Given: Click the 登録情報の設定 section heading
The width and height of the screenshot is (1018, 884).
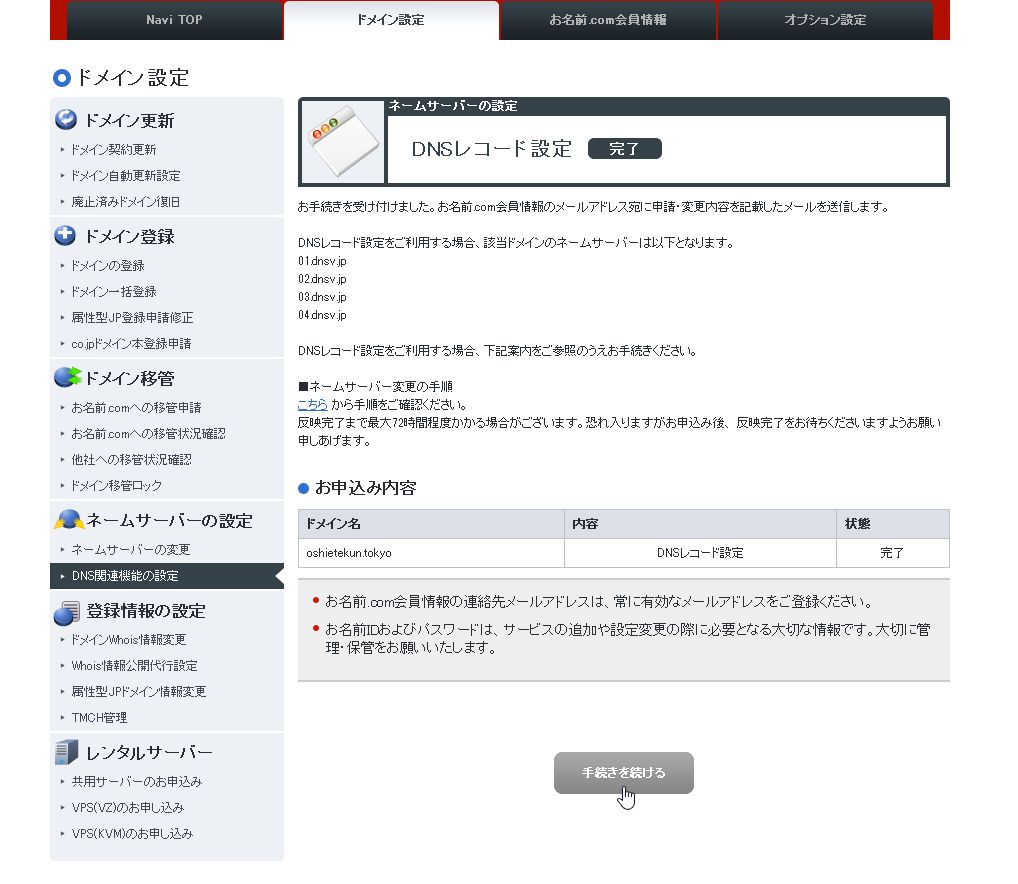Looking at the screenshot, I should coord(146,611).
